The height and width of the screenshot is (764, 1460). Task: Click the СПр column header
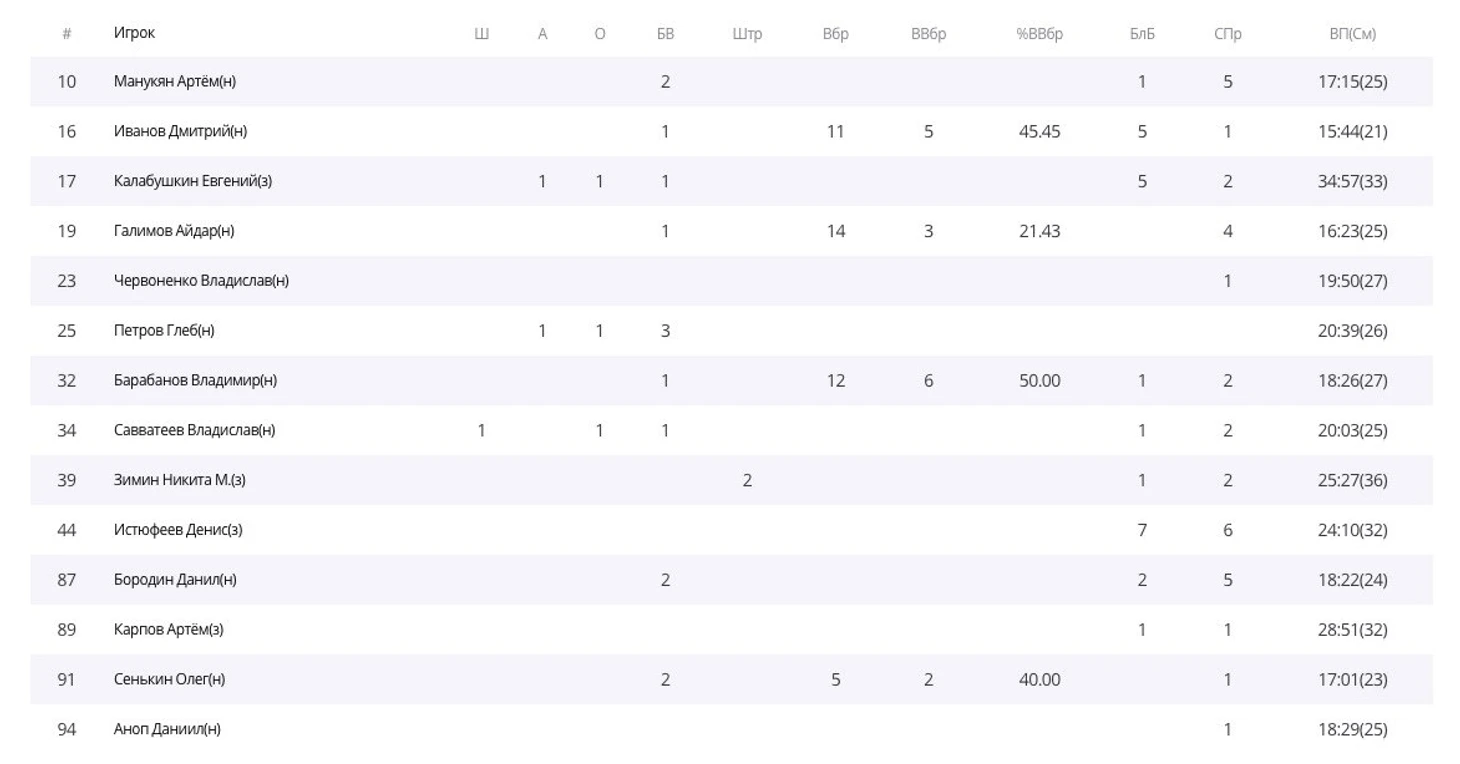tap(1227, 34)
